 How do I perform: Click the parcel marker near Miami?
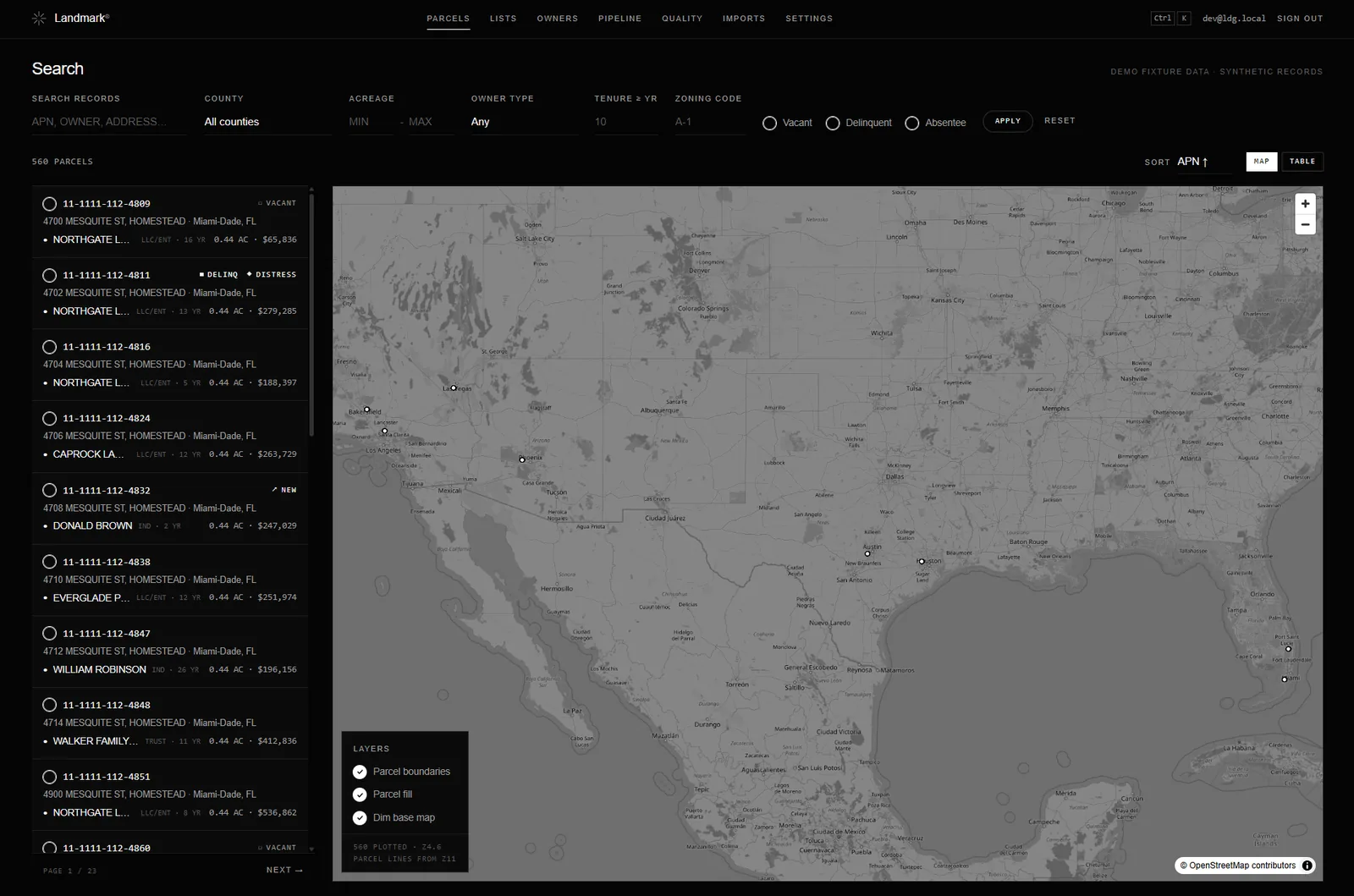[1284, 679]
